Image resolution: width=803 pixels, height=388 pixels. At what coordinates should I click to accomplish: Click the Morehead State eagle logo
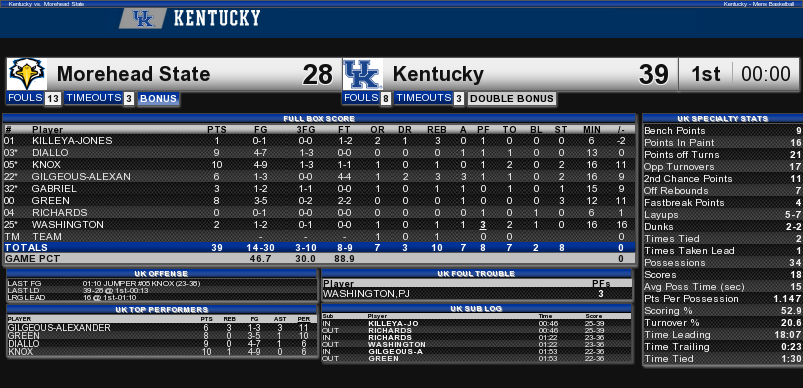27,74
